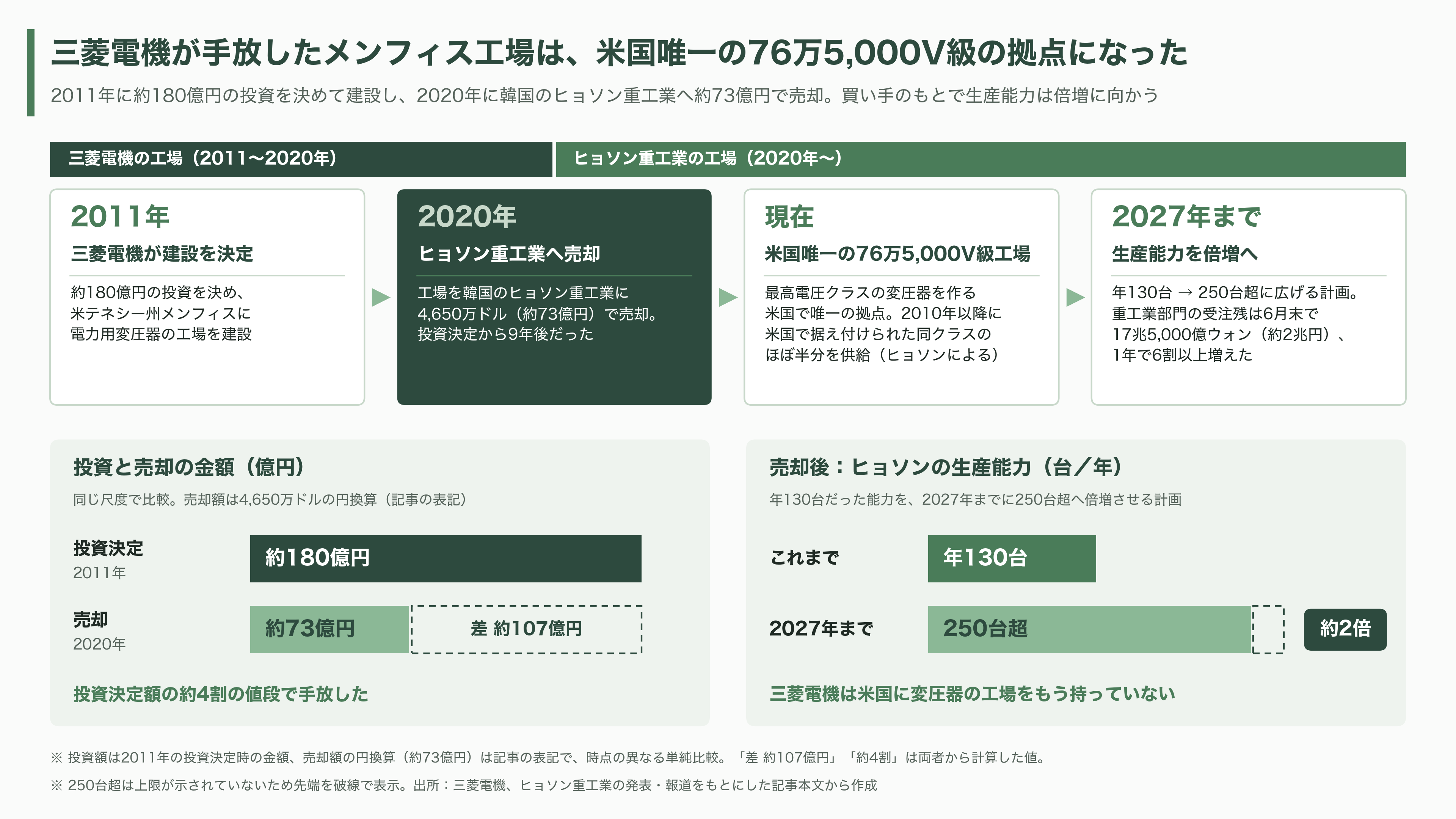
Task: Click the 約2倍 badge
Action: [1345, 629]
